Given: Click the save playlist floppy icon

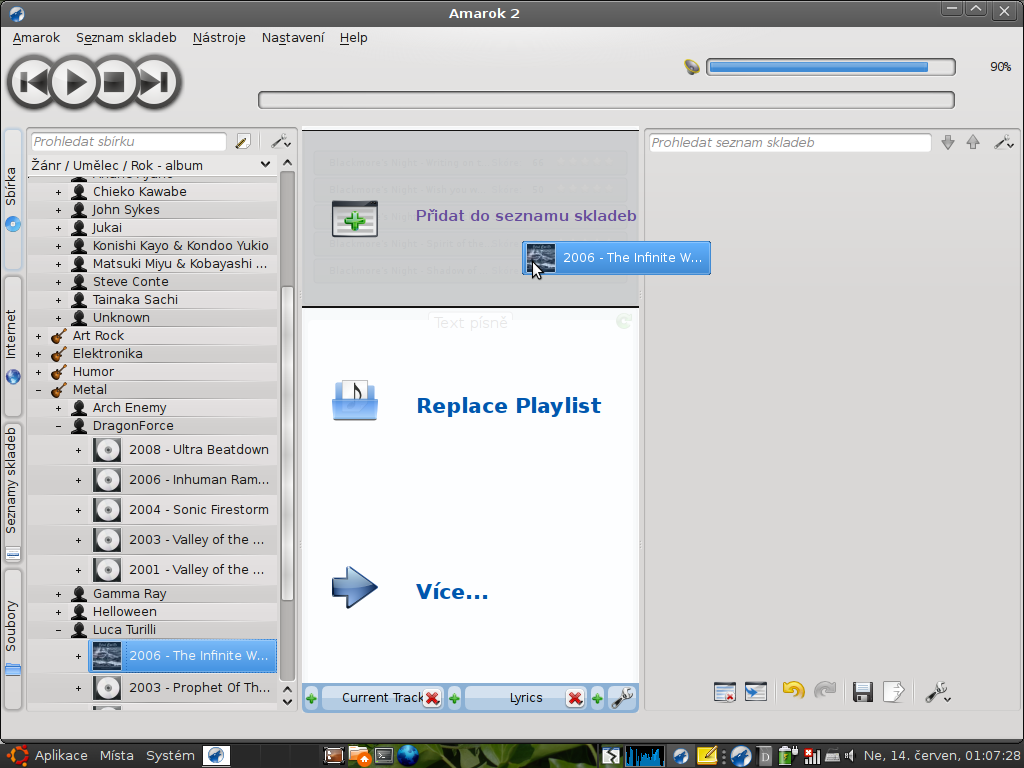Looking at the screenshot, I should point(863,692).
